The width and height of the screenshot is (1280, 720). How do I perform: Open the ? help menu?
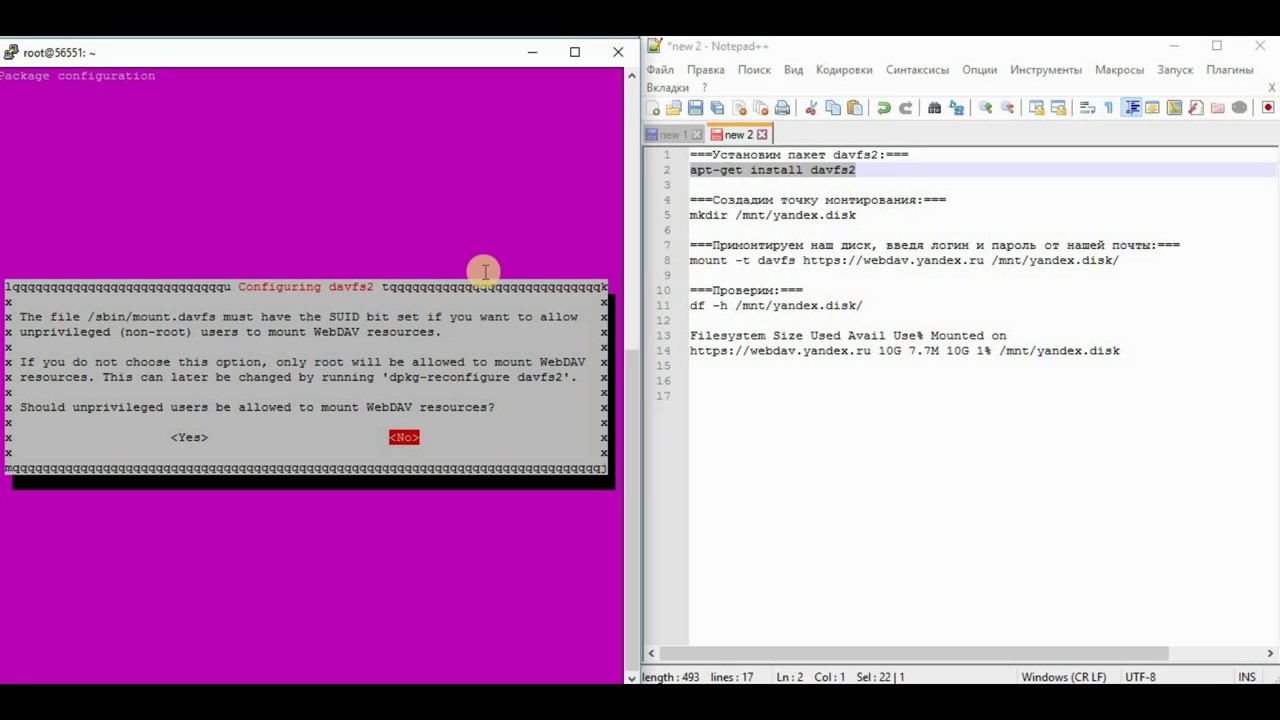pos(704,88)
